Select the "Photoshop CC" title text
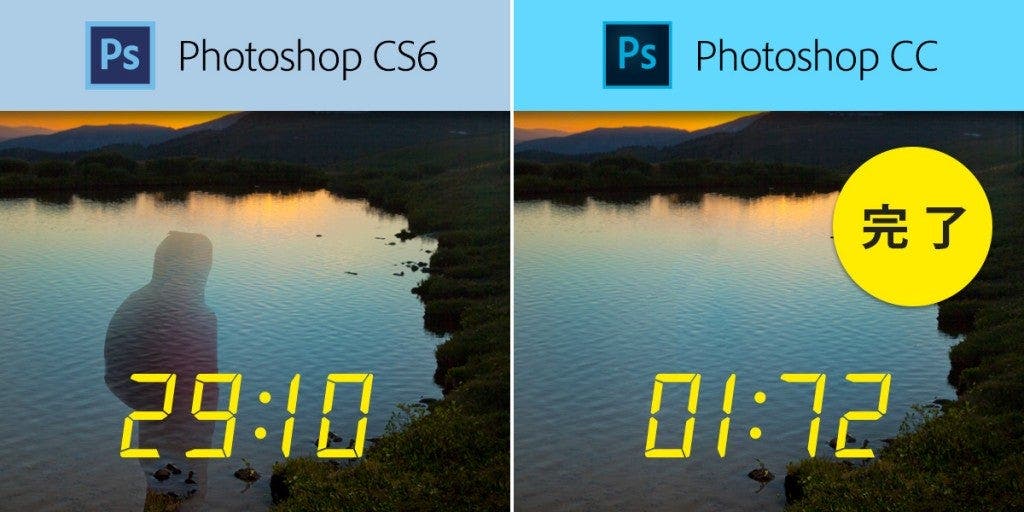The width and height of the screenshot is (1024, 512). tap(816, 57)
